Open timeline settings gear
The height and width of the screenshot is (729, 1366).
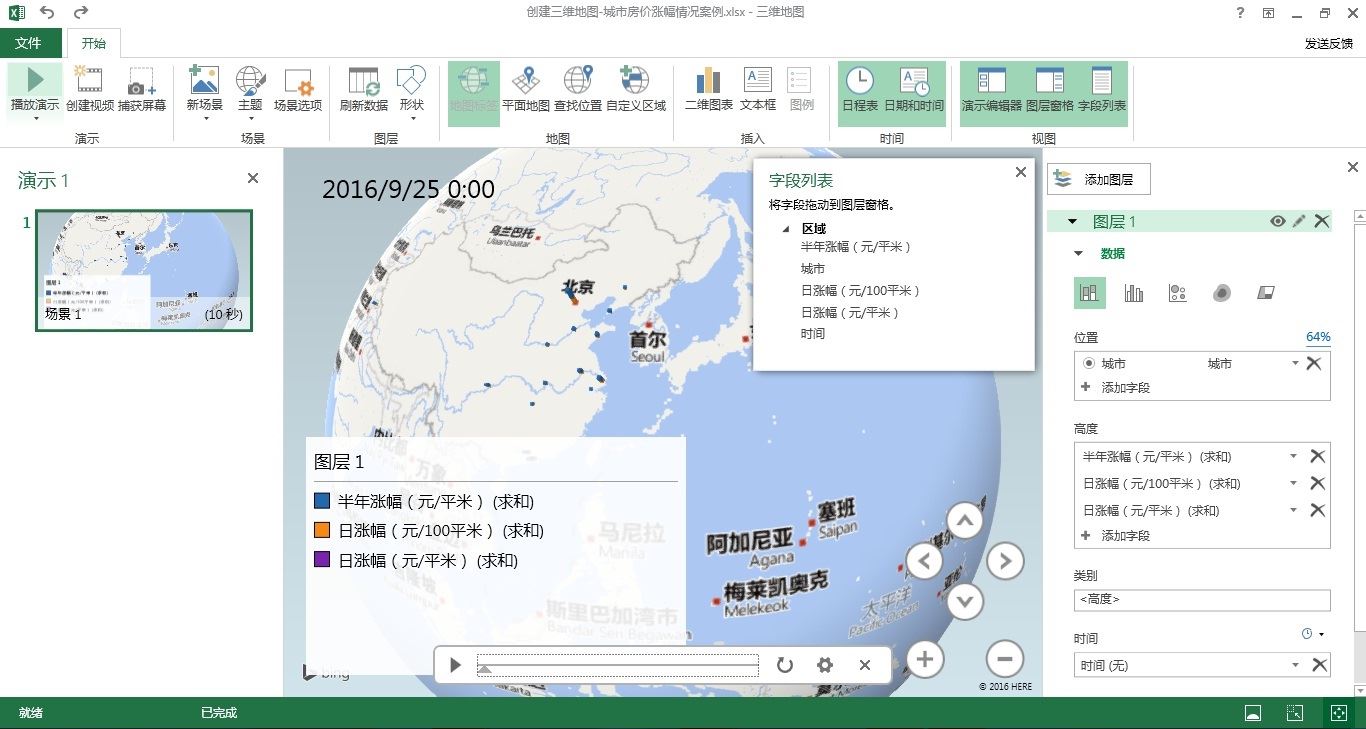pos(825,665)
